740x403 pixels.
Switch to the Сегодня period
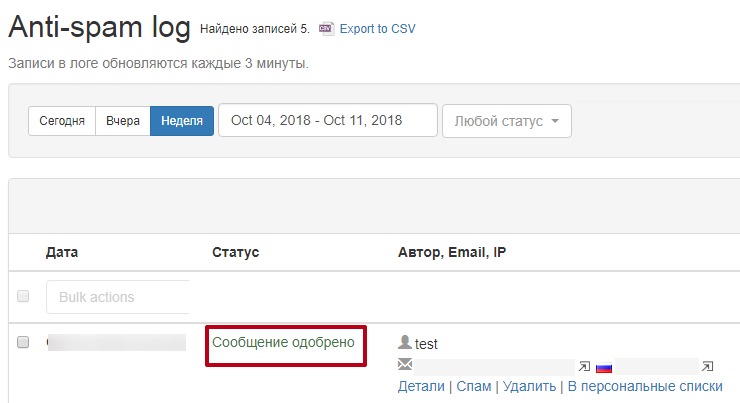(x=62, y=121)
